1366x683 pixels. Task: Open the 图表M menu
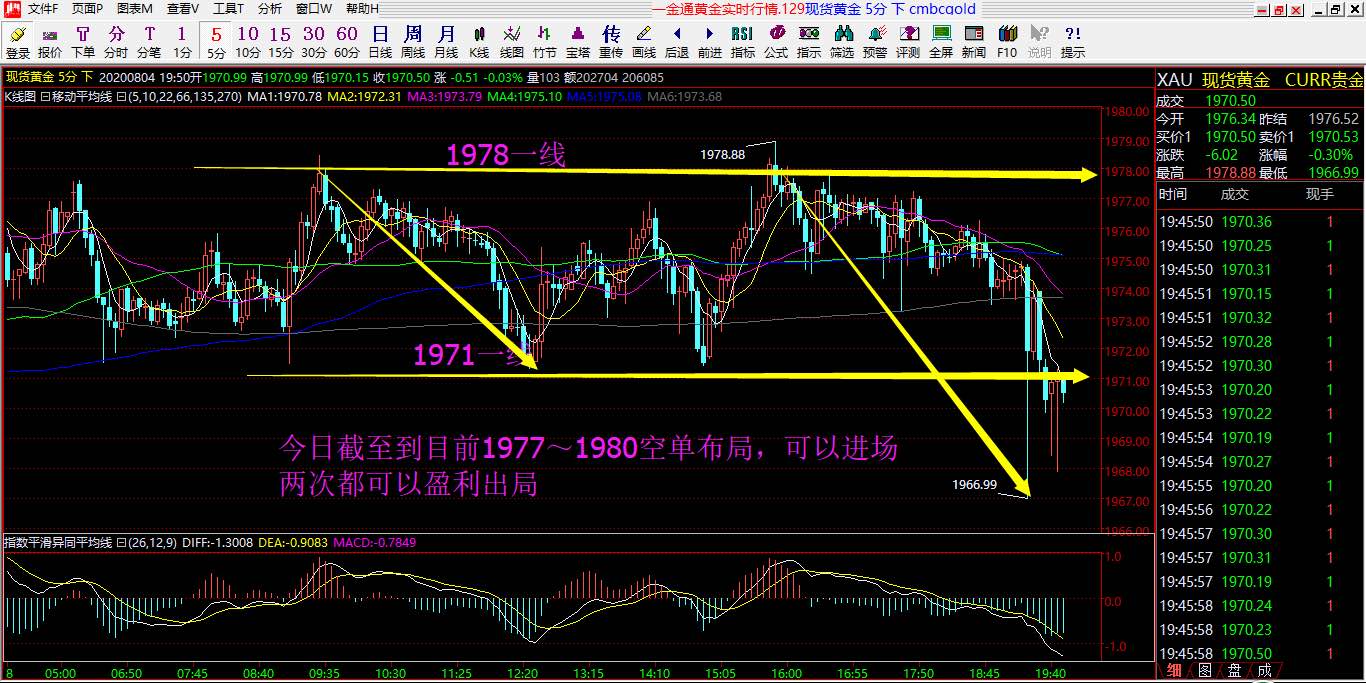pyautogui.click(x=135, y=9)
